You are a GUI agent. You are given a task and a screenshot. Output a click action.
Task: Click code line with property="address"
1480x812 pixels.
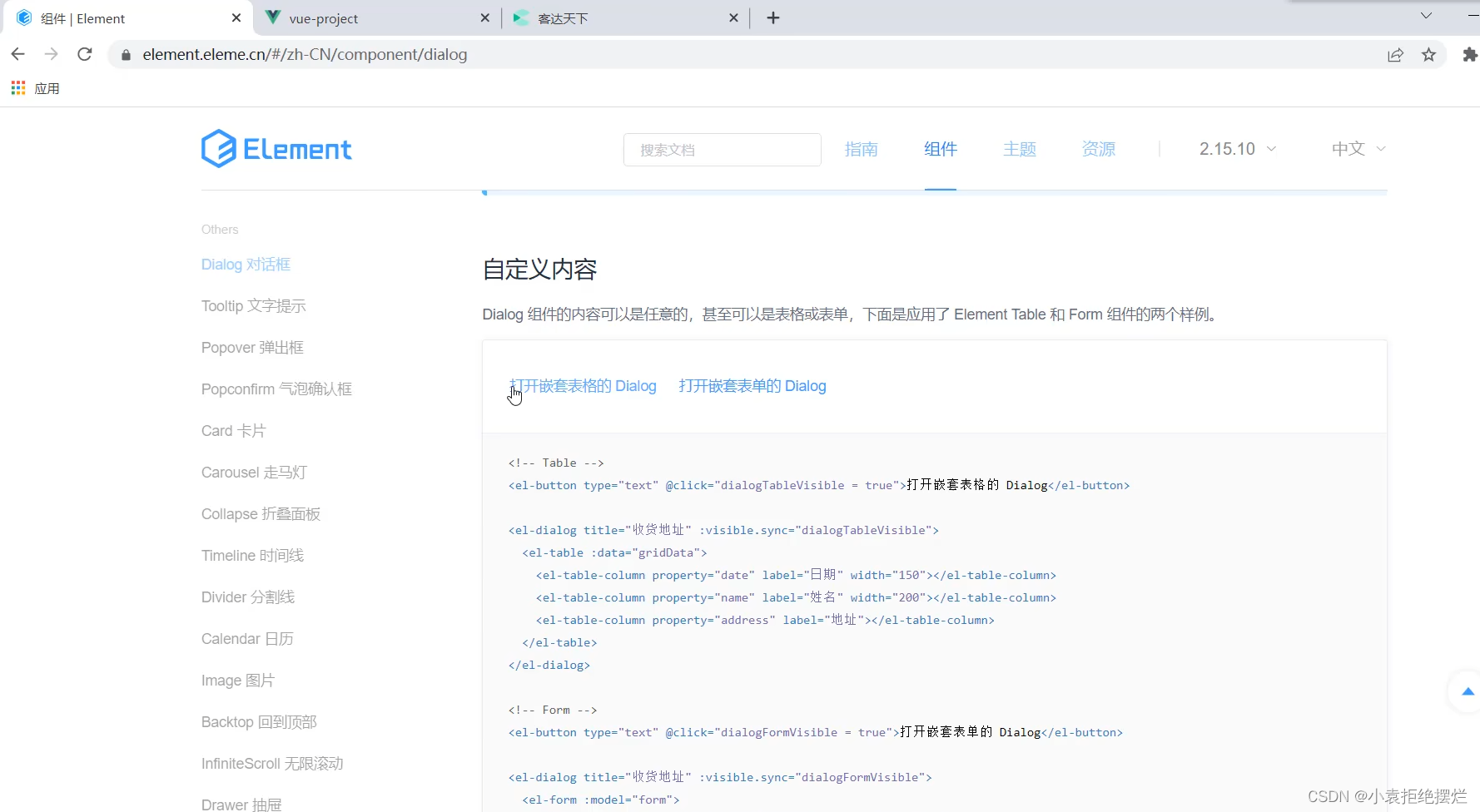(x=765, y=620)
